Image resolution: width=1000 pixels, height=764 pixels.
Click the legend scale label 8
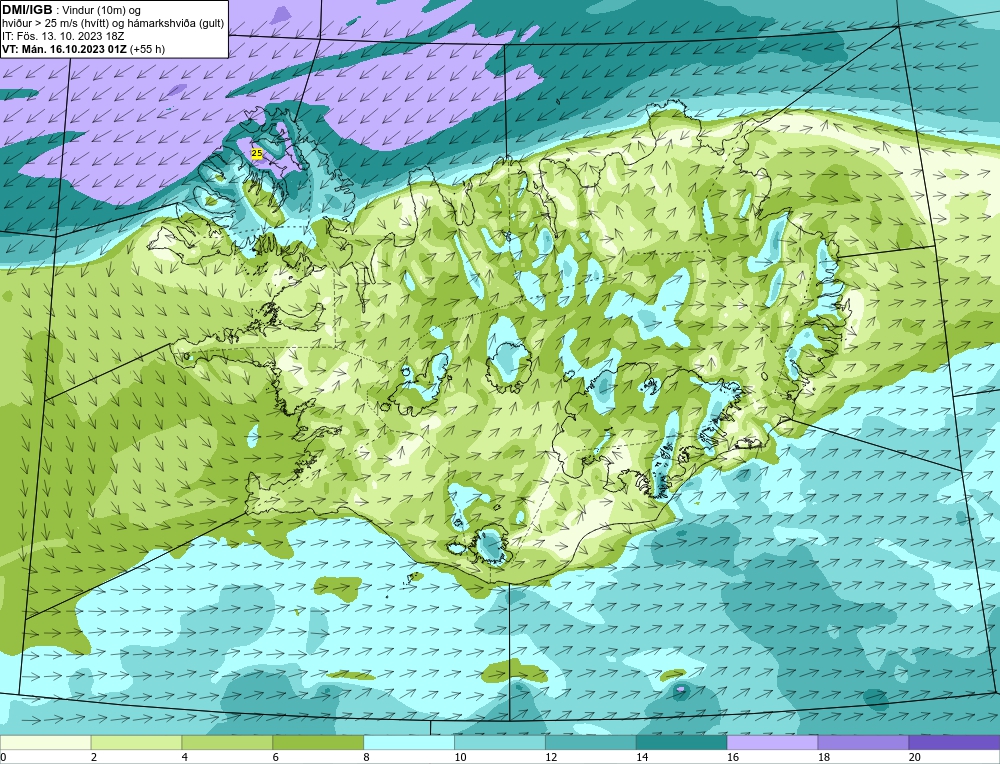pyautogui.click(x=367, y=757)
